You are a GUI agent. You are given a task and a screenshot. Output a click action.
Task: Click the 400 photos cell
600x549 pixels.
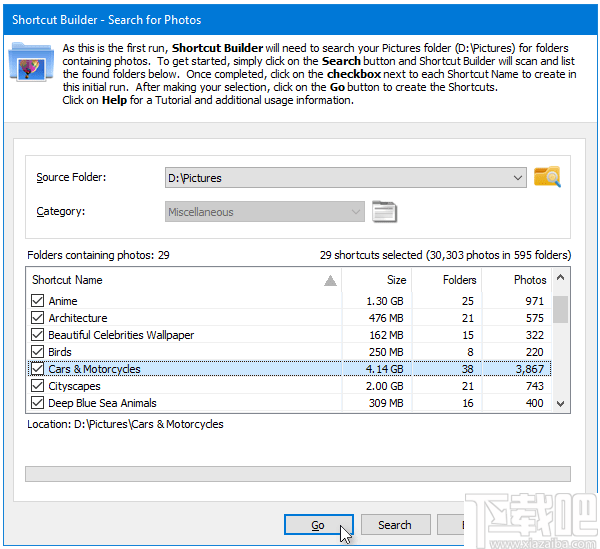(x=535, y=403)
